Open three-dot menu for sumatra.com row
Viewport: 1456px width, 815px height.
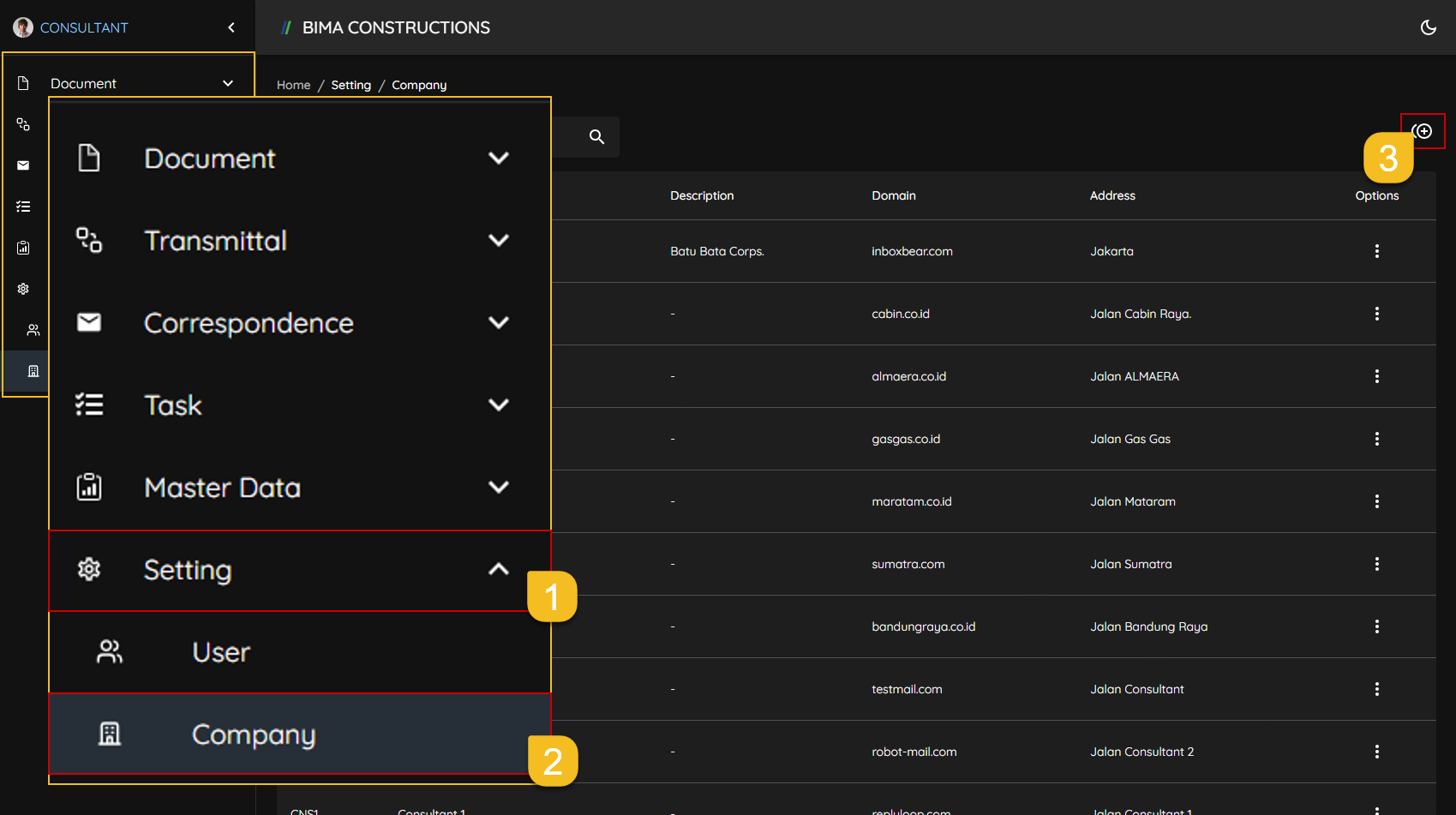coord(1376,564)
